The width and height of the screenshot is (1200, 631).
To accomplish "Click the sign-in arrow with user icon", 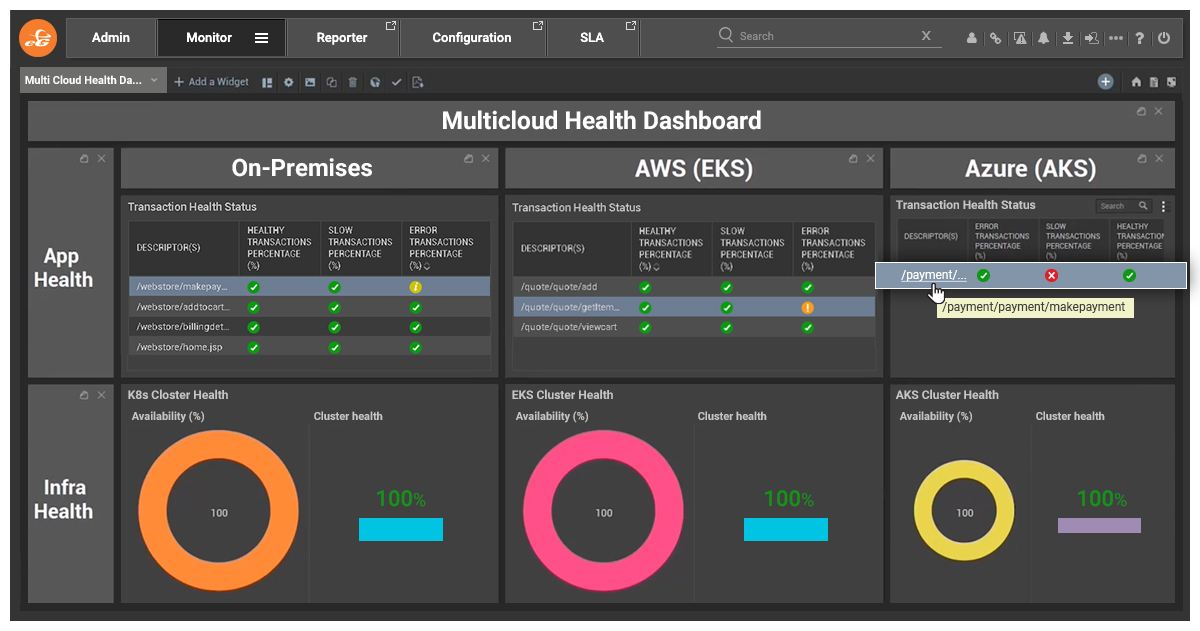I will 1091,38.
